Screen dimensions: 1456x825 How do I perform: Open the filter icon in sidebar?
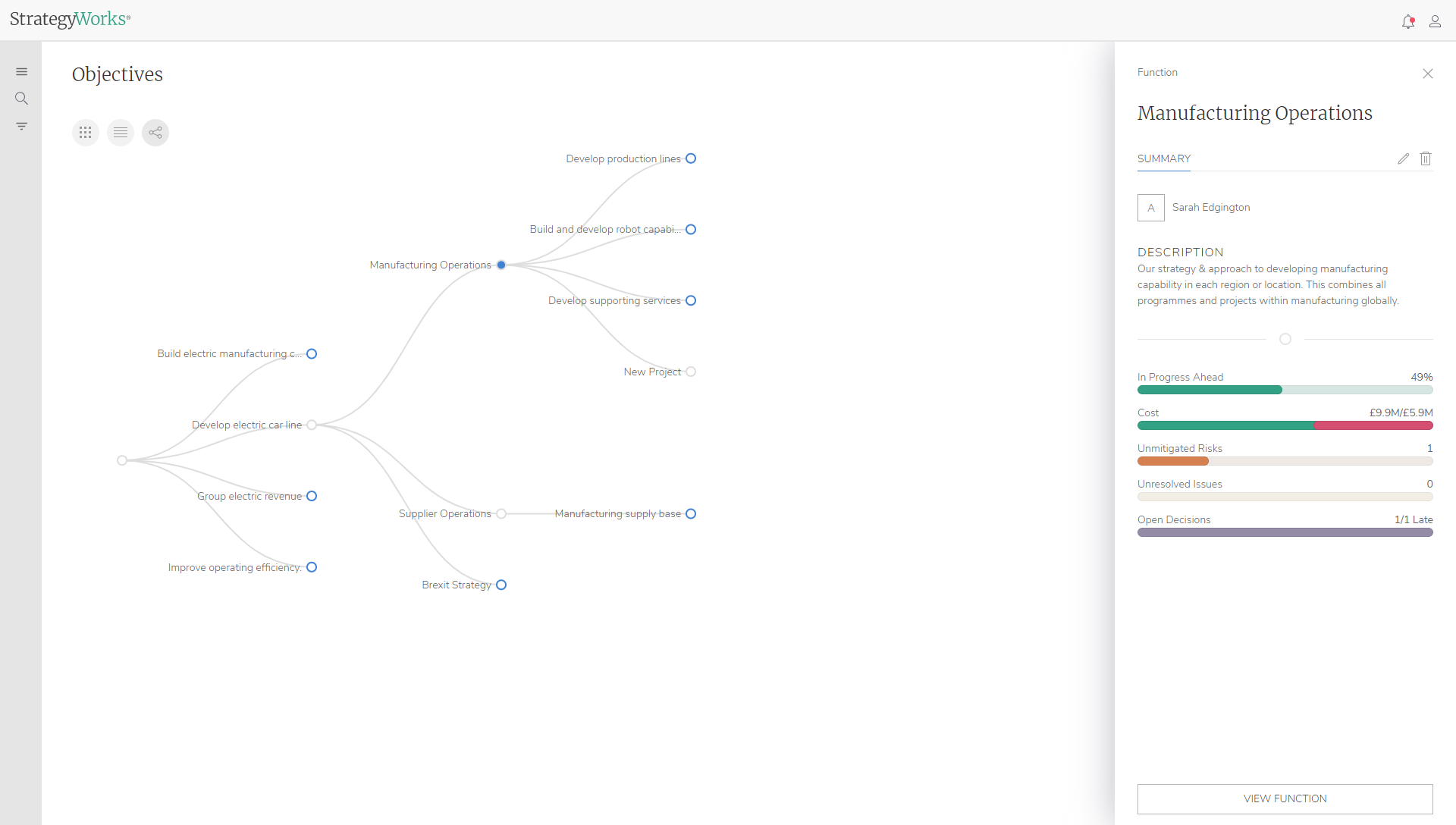(21, 126)
